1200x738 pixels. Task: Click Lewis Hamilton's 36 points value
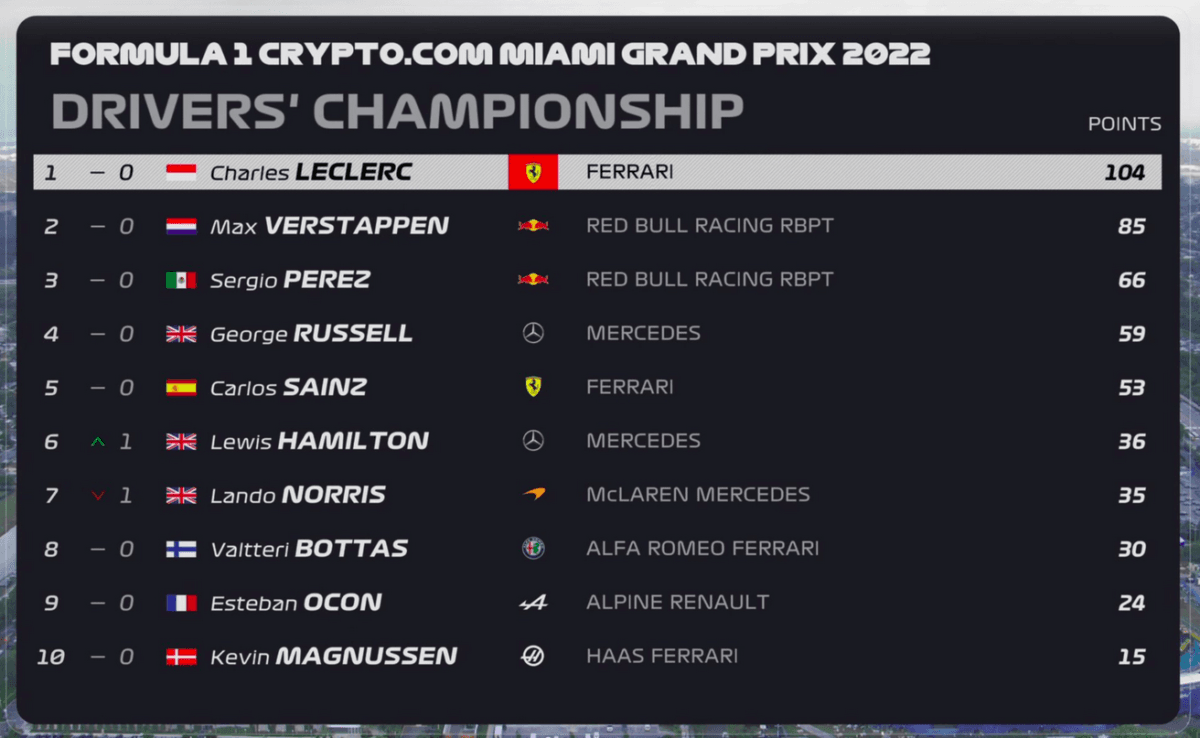coord(1131,441)
